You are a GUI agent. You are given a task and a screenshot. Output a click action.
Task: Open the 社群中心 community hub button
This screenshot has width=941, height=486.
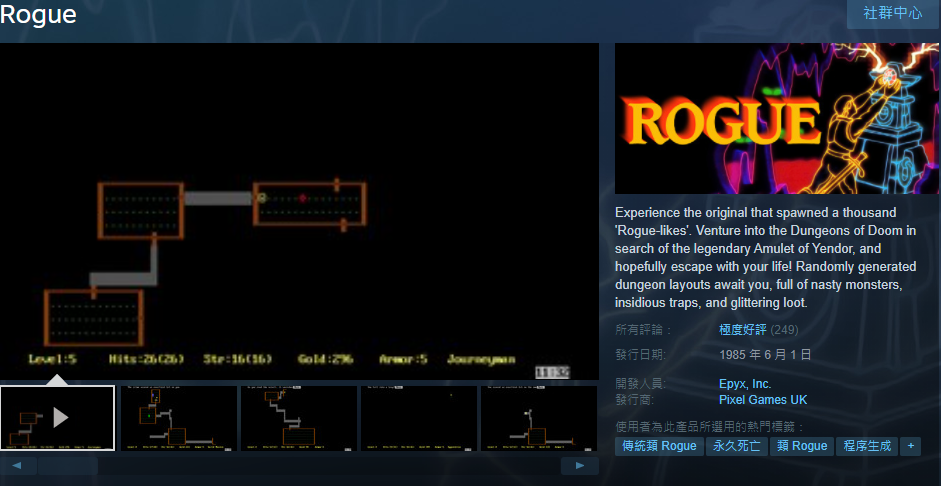(x=893, y=13)
